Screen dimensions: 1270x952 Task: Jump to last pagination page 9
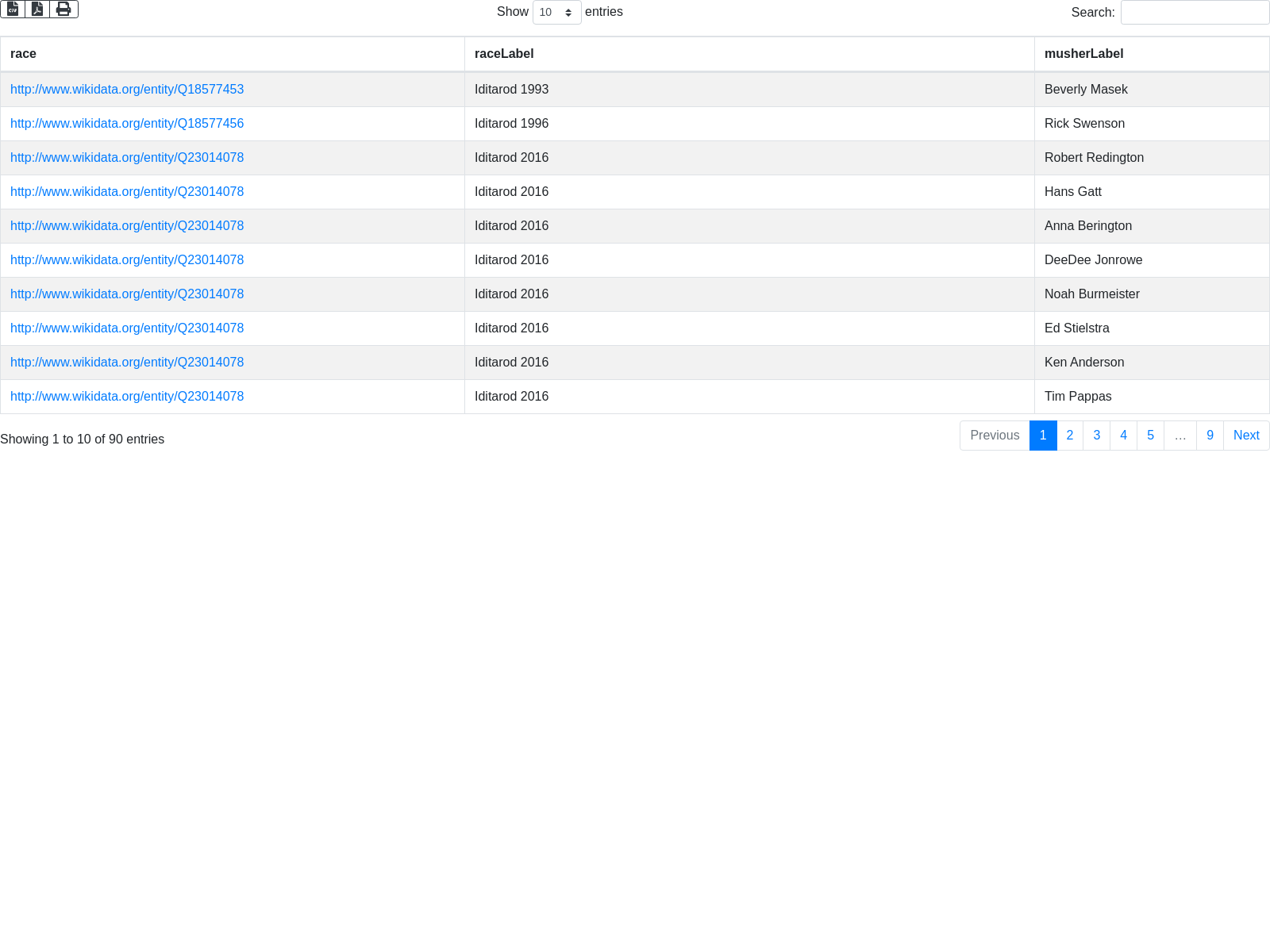1210,436
